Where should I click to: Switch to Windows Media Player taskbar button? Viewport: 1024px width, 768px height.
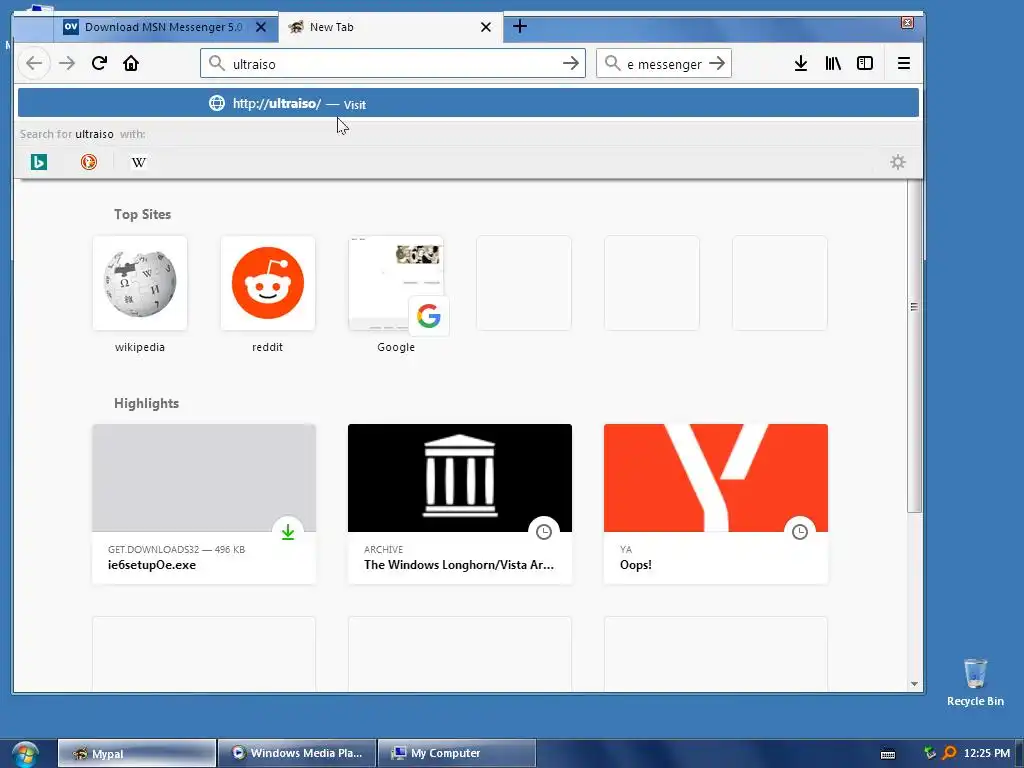296,753
